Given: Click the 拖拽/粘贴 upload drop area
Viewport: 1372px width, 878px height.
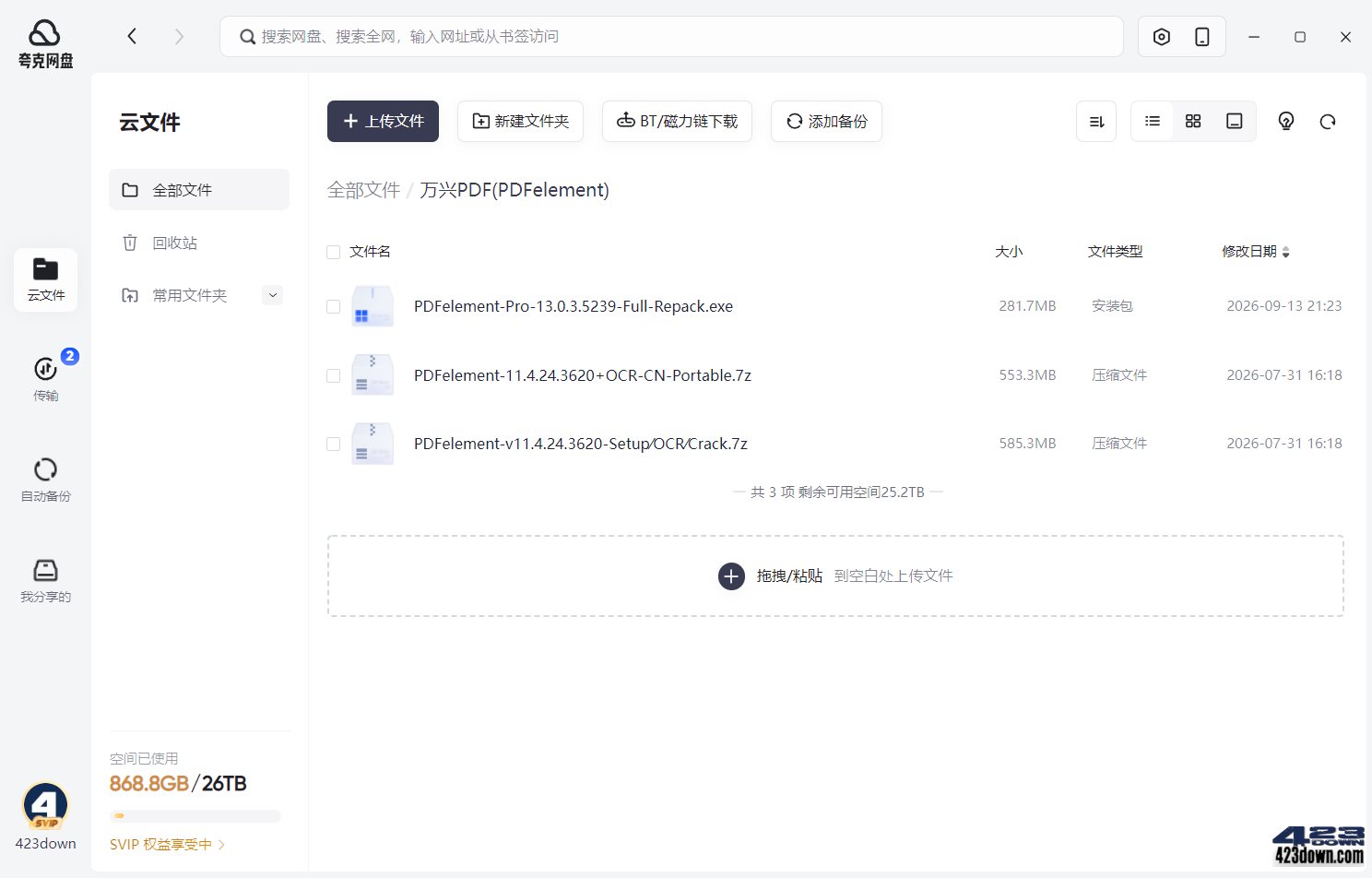Looking at the screenshot, I should [x=835, y=576].
